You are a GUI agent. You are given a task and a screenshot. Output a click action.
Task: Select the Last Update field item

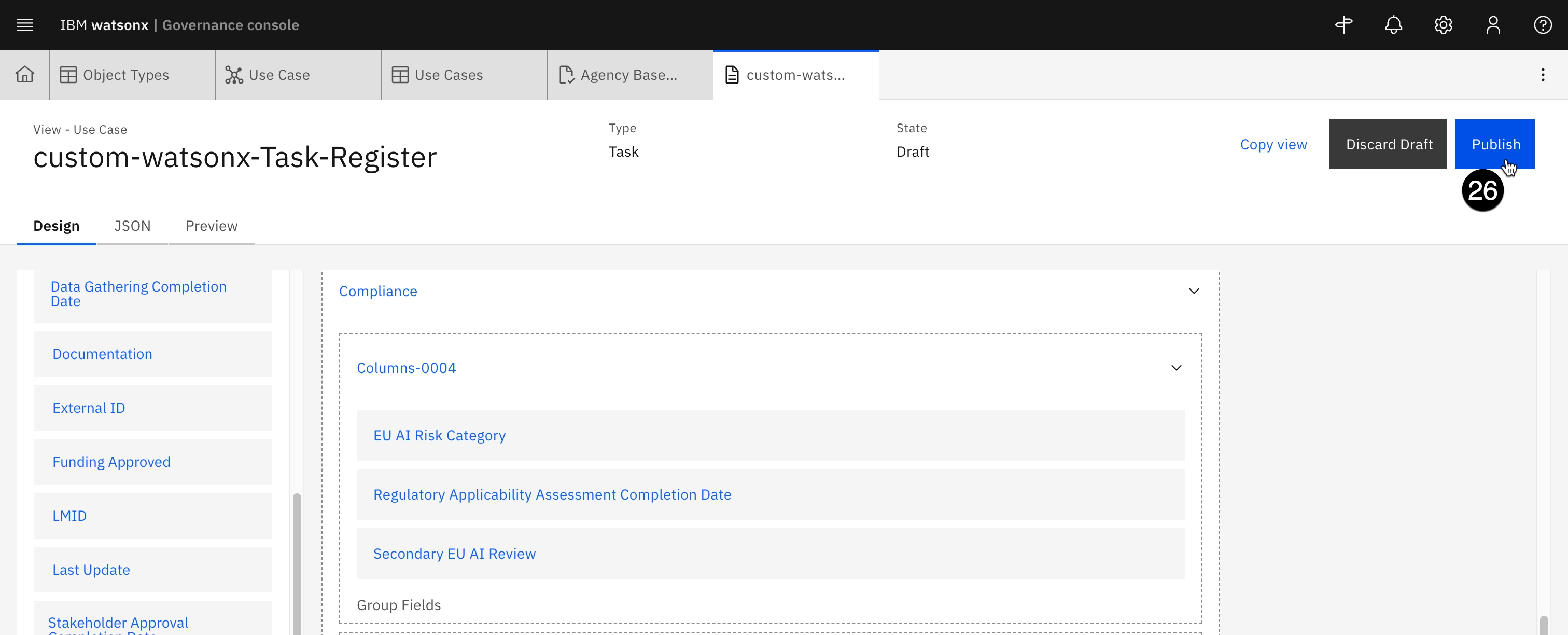tap(152, 570)
